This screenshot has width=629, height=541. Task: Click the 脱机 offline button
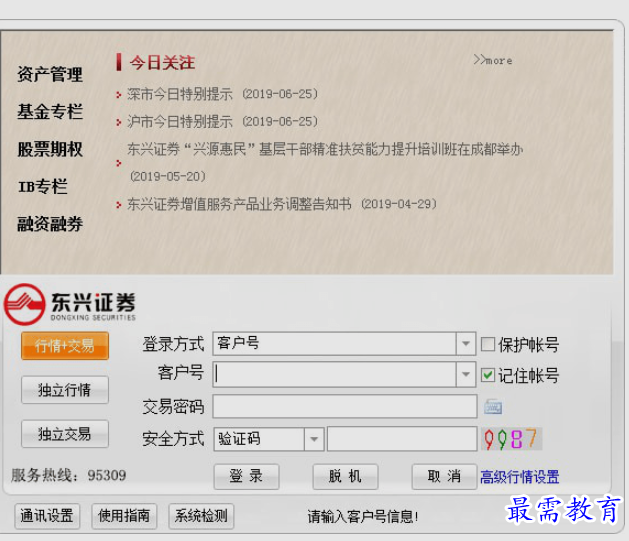[x=345, y=476]
